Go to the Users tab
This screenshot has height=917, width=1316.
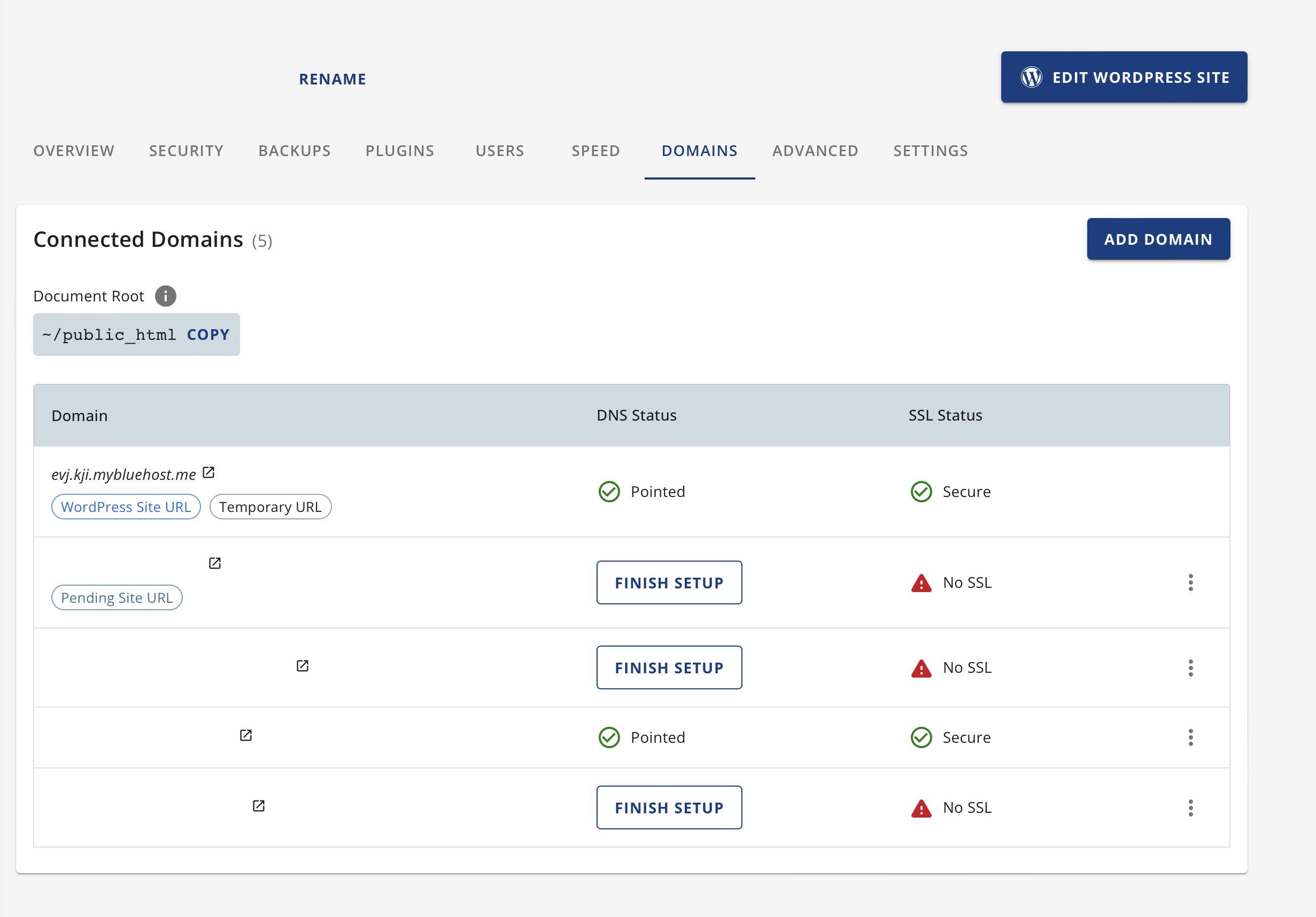point(500,151)
